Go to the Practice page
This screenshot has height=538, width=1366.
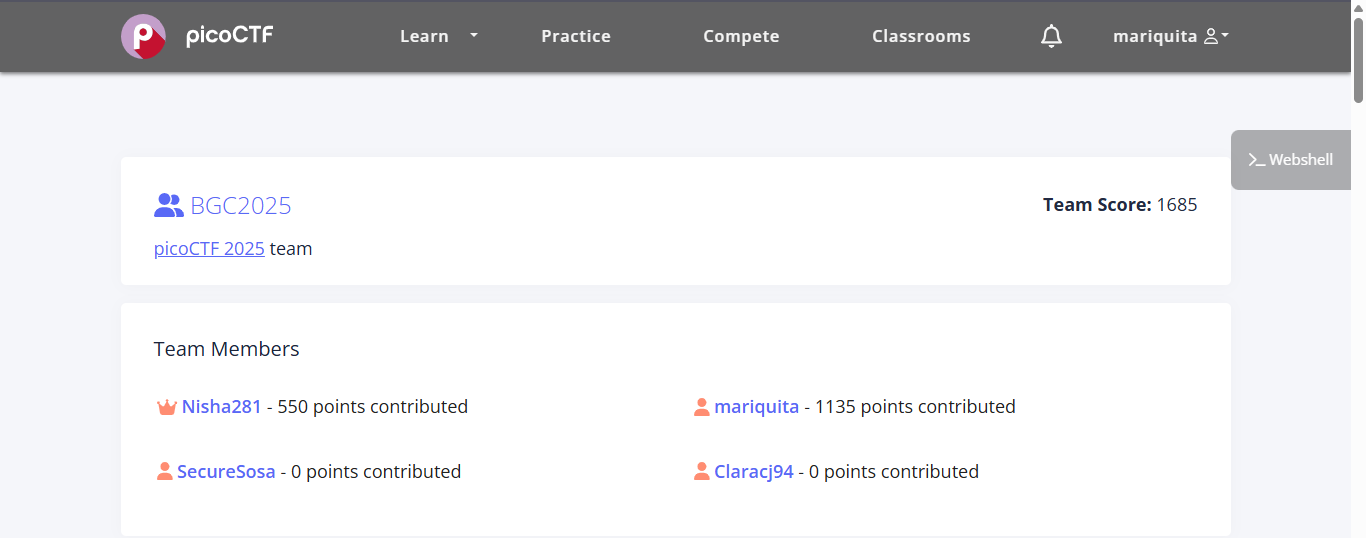click(x=576, y=36)
